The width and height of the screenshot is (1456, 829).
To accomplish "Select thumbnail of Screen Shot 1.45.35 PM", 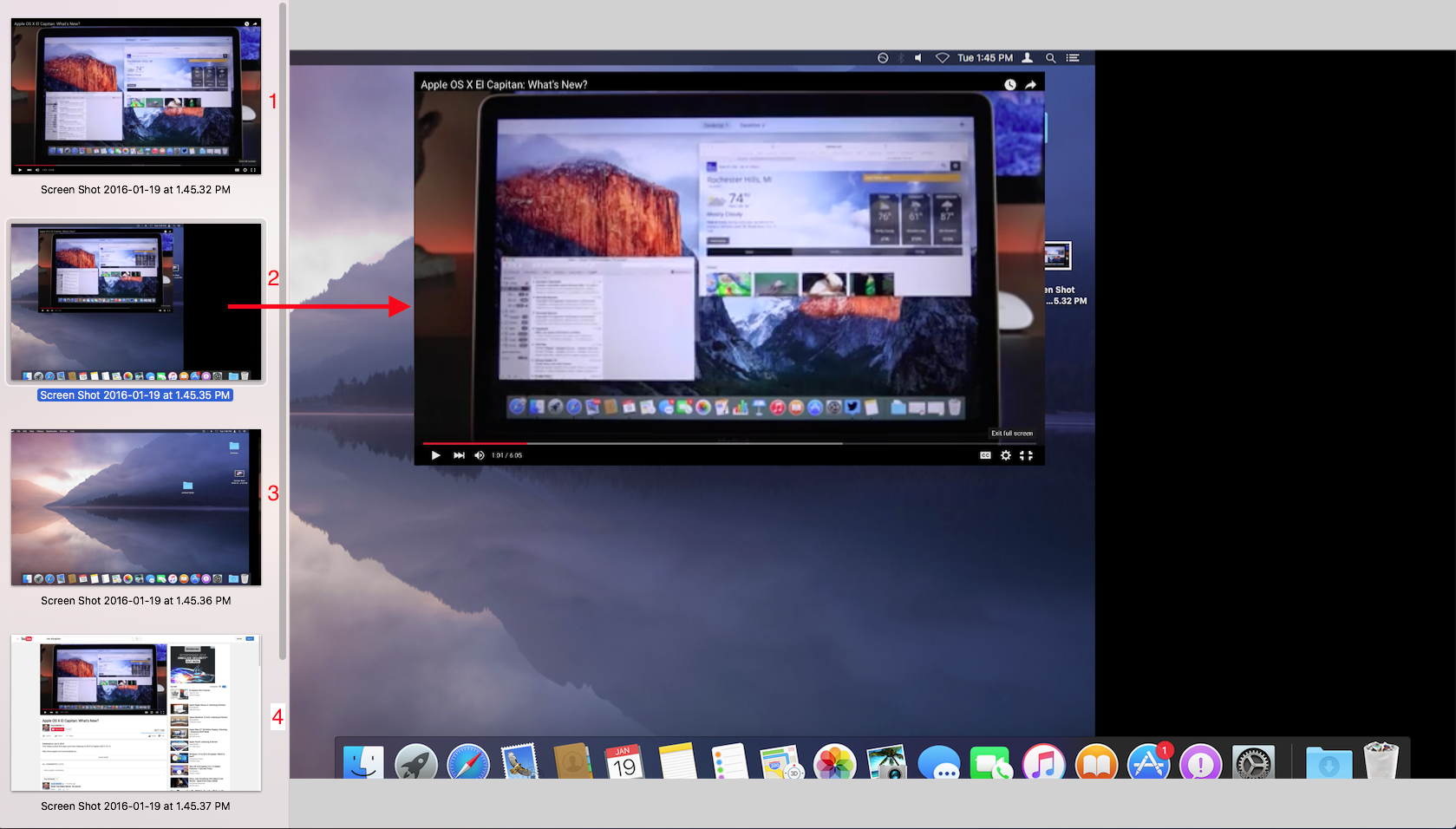I will click(x=136, y=302).
